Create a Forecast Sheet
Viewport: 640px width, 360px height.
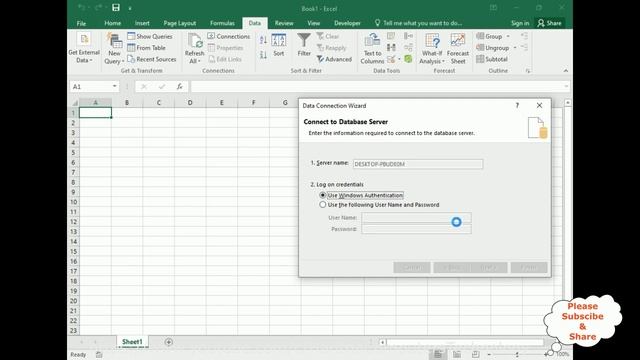[x=458, y=49]
